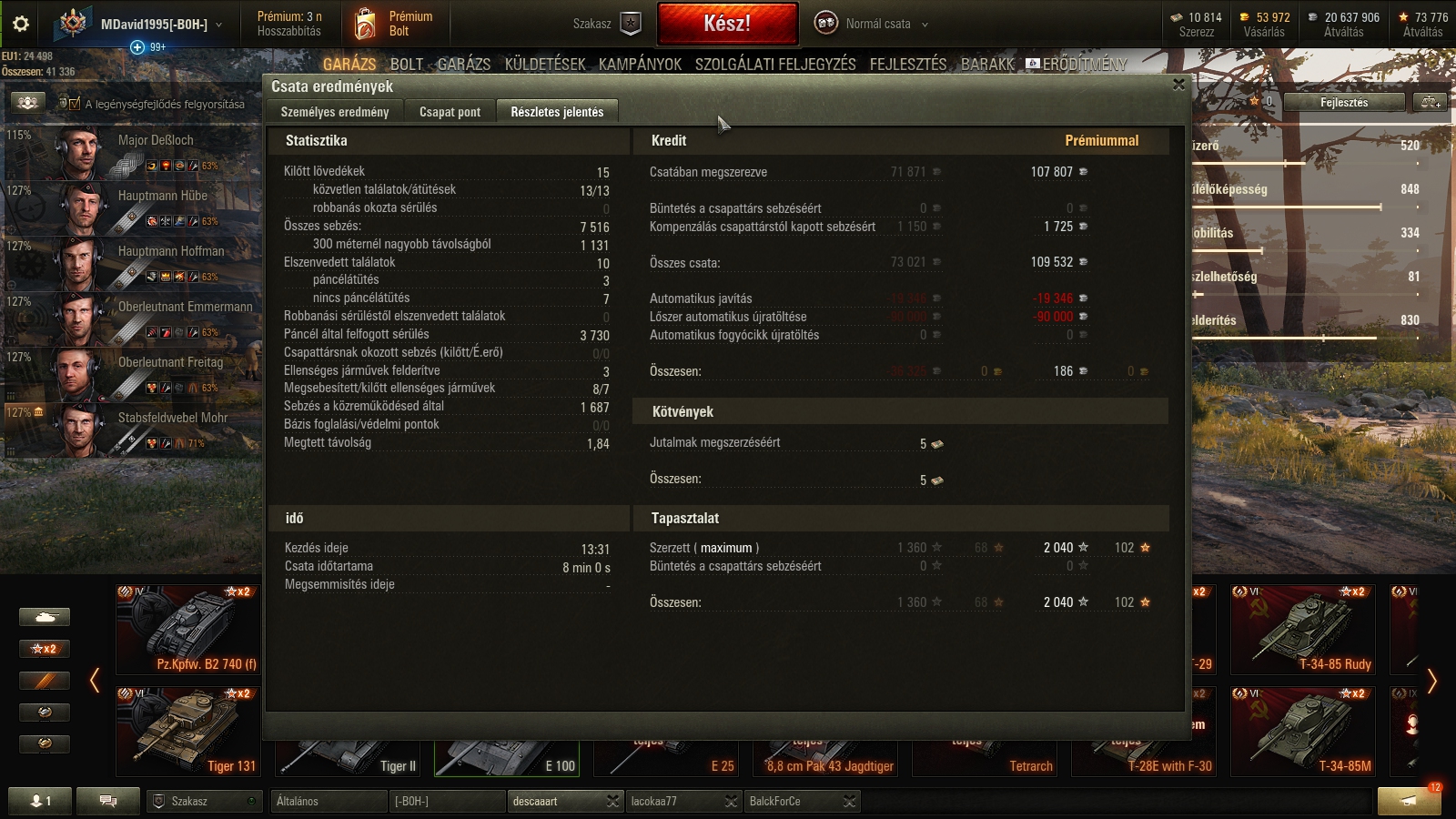Screen dimensions: 1456x819
Task: Expand the MDavid1995 account dropdown
Action: (219, 25)
